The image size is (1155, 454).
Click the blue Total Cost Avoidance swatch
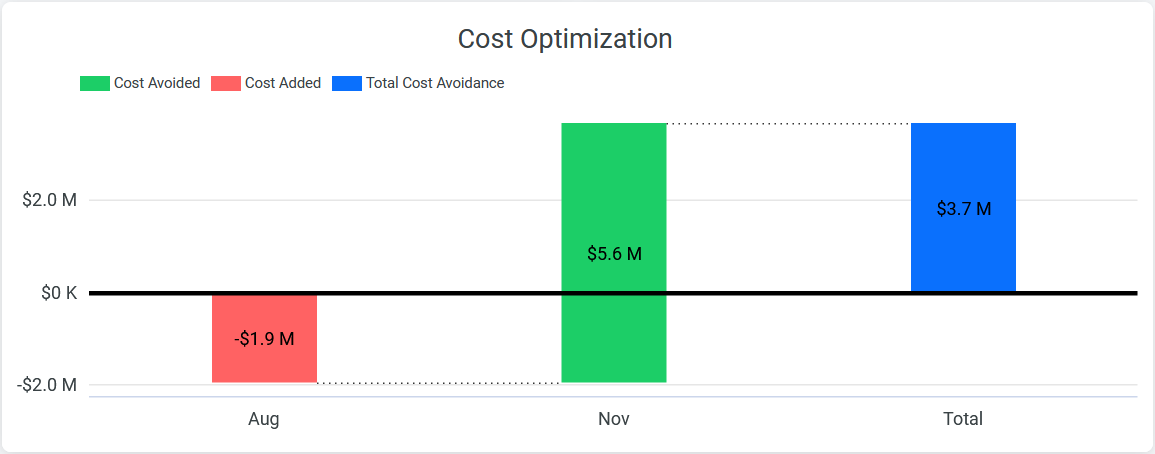tap(346, 84)
